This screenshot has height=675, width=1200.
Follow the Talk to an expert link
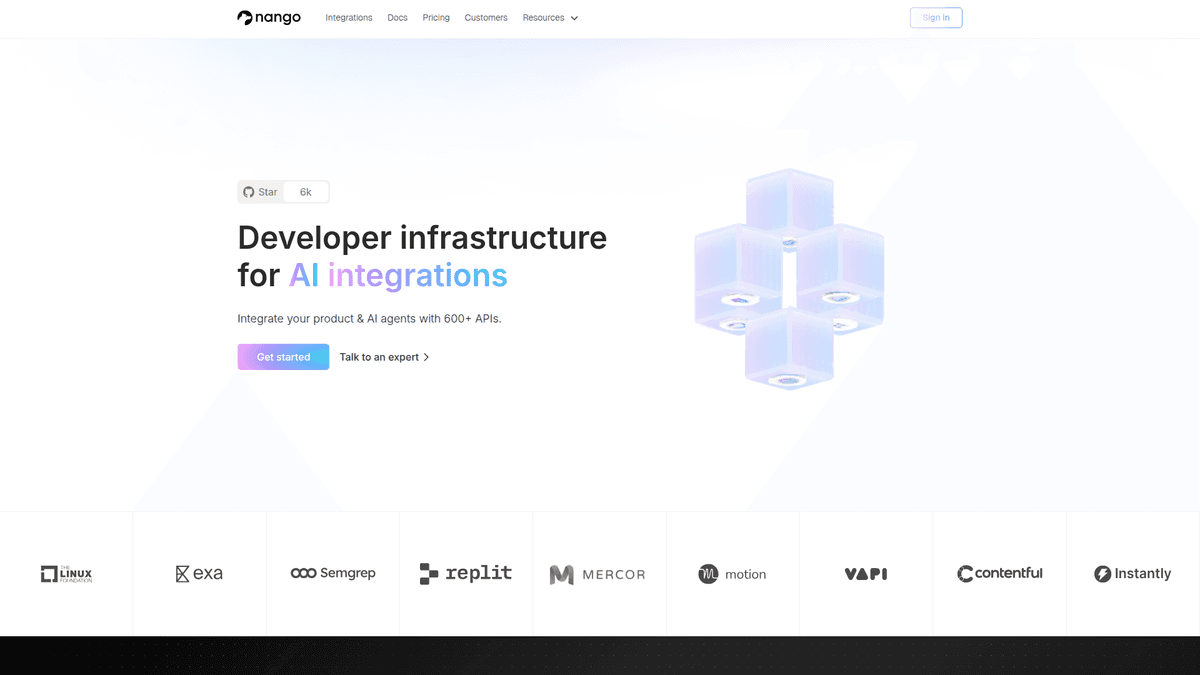[x=385, y=357]
